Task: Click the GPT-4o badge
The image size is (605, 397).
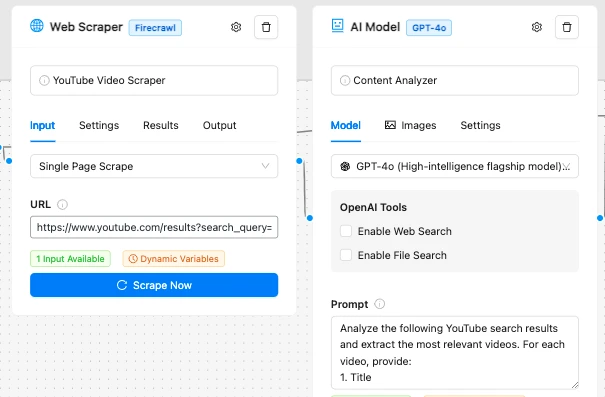Action: tap(429, 28)
